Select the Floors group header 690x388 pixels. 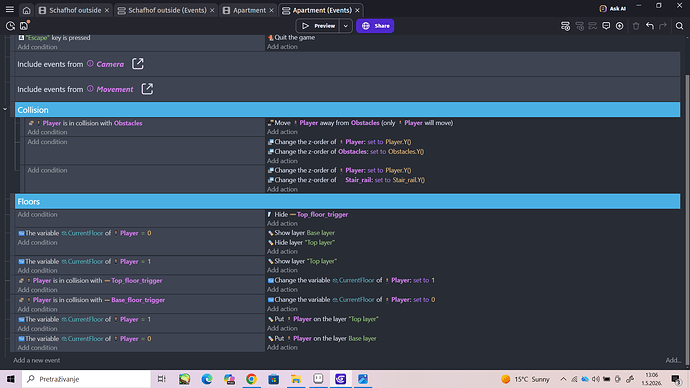click(x=347, y=201)
